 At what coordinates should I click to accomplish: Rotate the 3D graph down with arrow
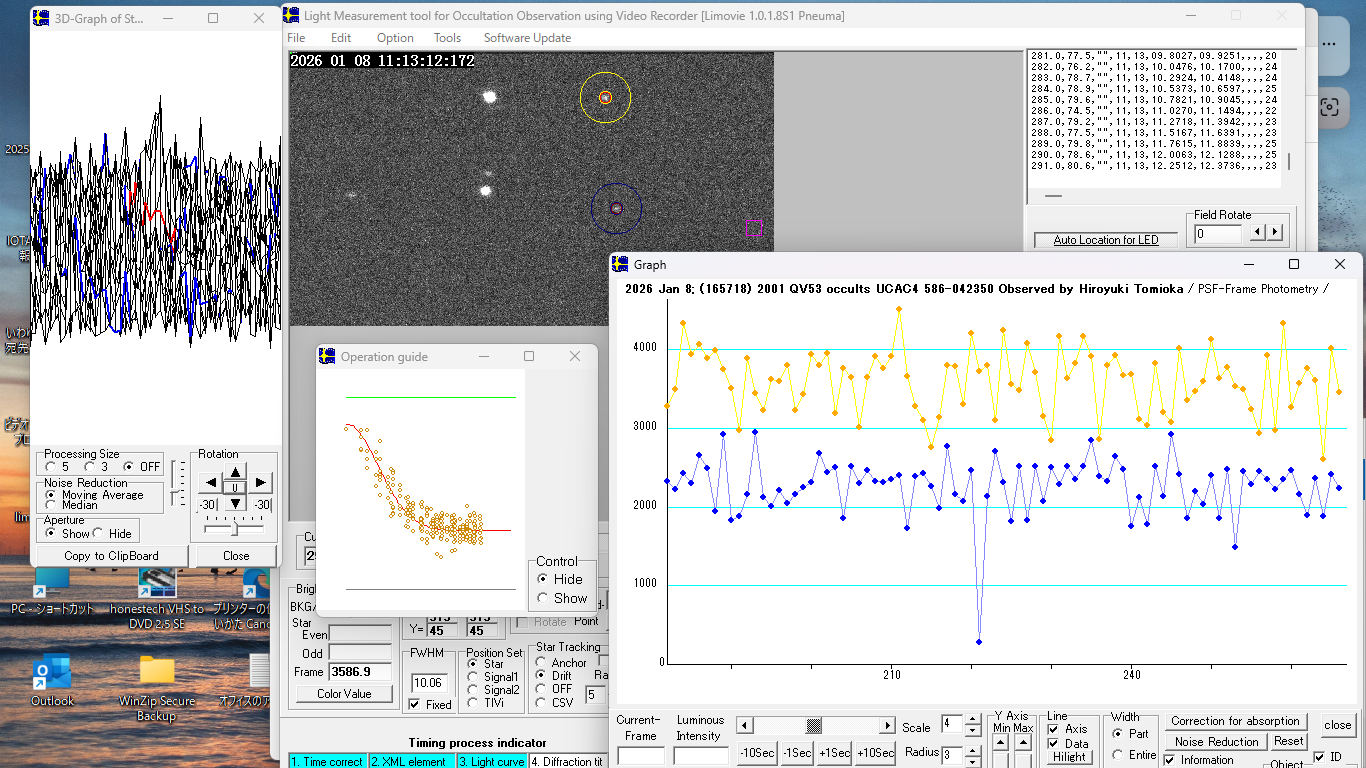tap(235, 503)
